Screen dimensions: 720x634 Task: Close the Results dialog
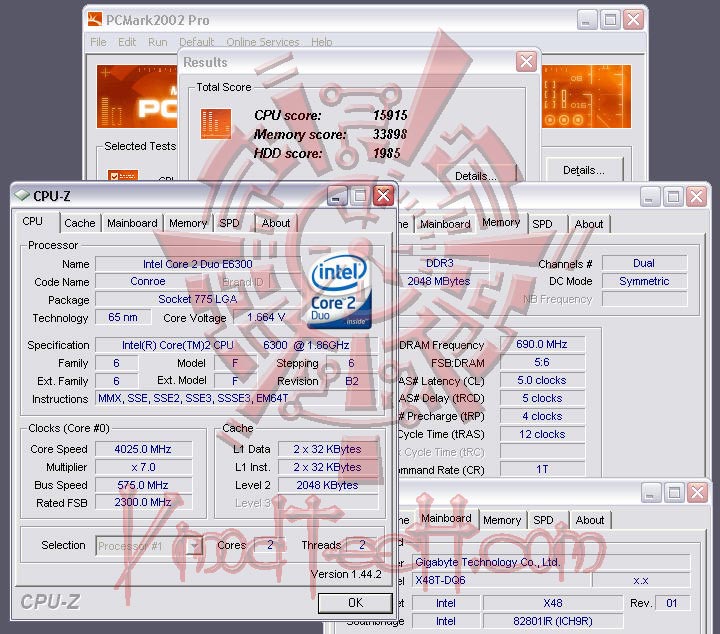pyautogui.click(x=526, y=62)
